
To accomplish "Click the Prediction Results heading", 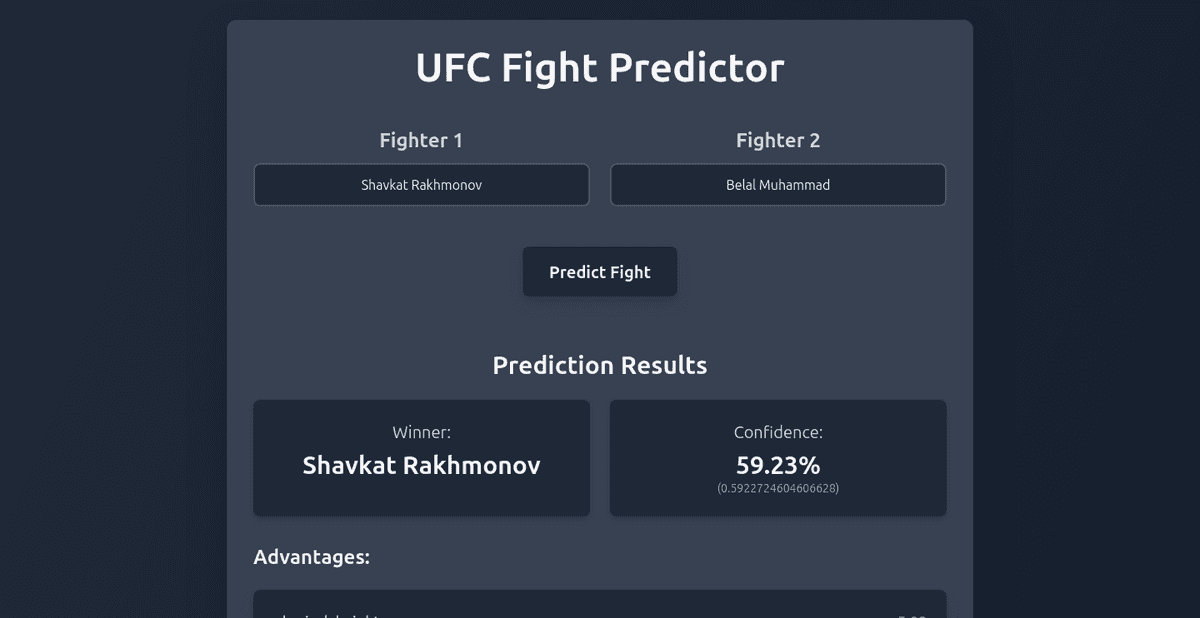I will pos(599,365).
